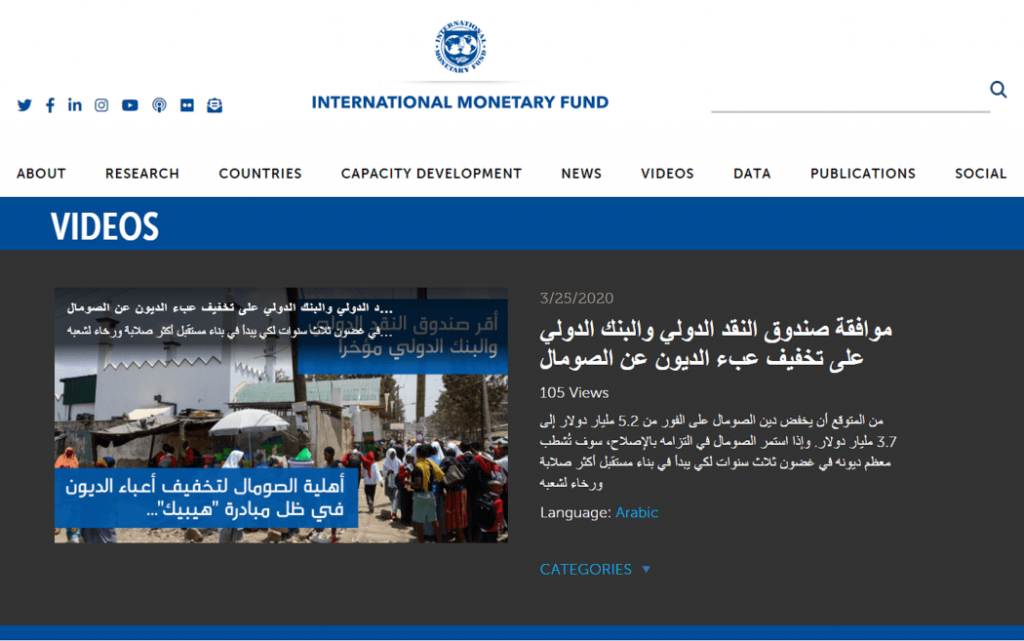Open the PUBLICATIONS navigation item
Image resolution: width=1024 pixels, height=641 pixels.
(863, 173)
